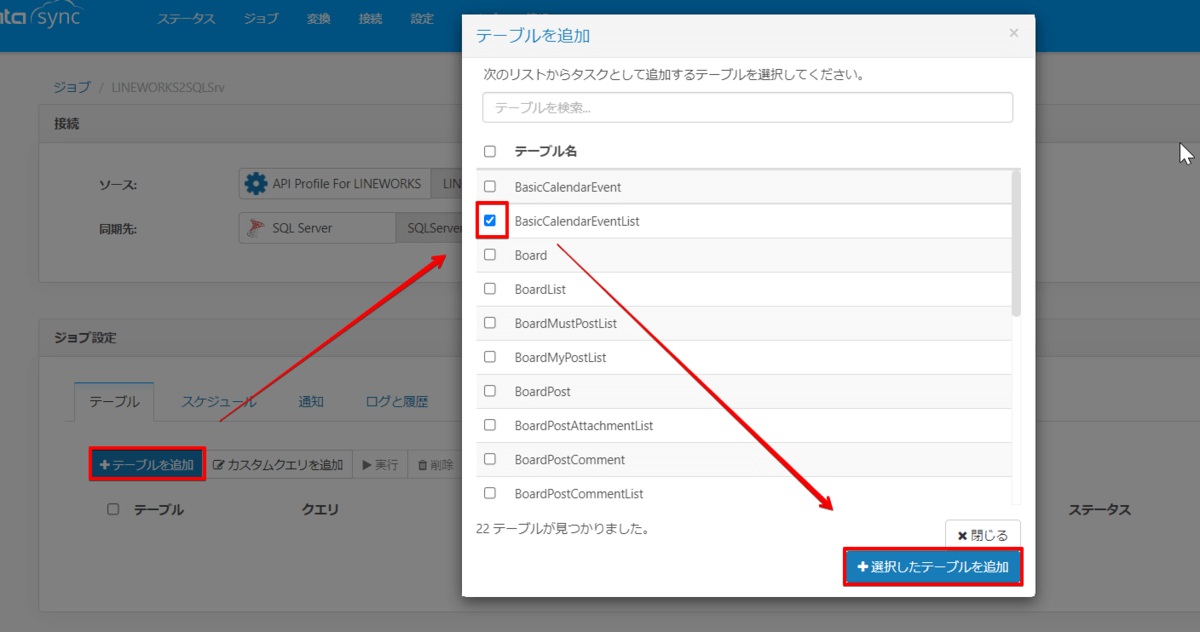Click the BasicCalendarEventList table name
Screen dimensions: 1200x632
pos(577,220)
